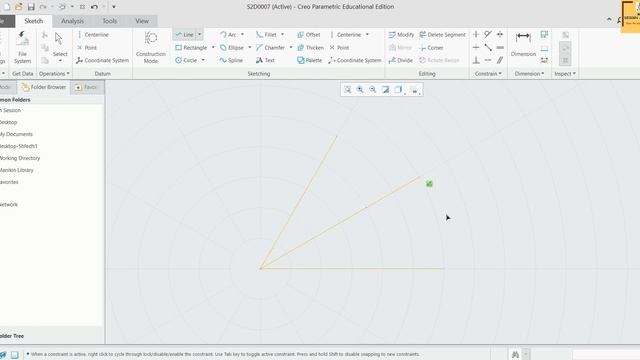Apply the perpendicular constraint

click(x=476, y=60)
